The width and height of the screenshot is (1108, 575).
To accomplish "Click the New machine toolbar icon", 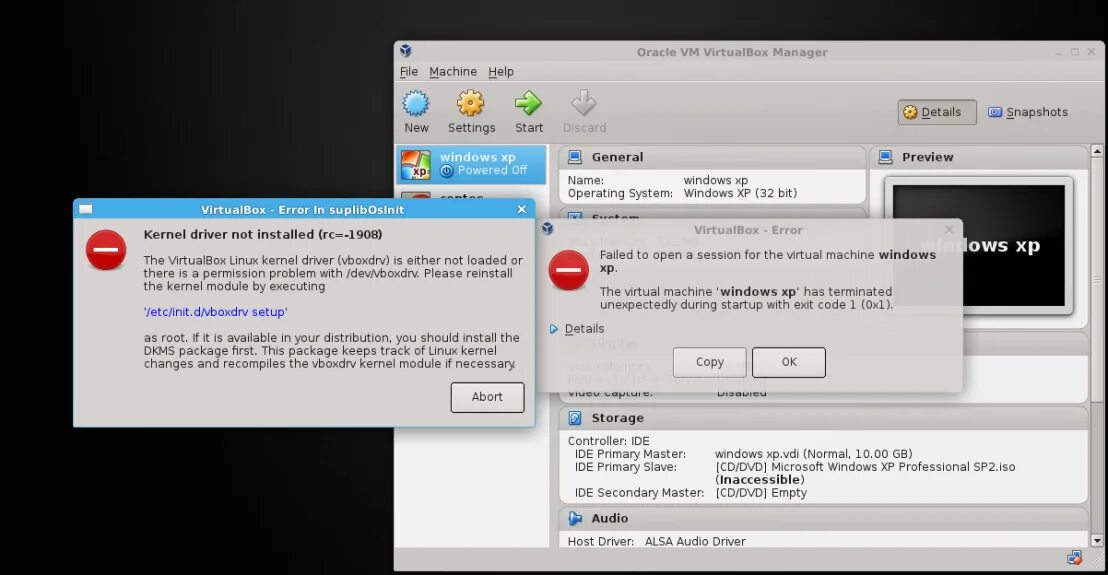I will pos(416,104).
